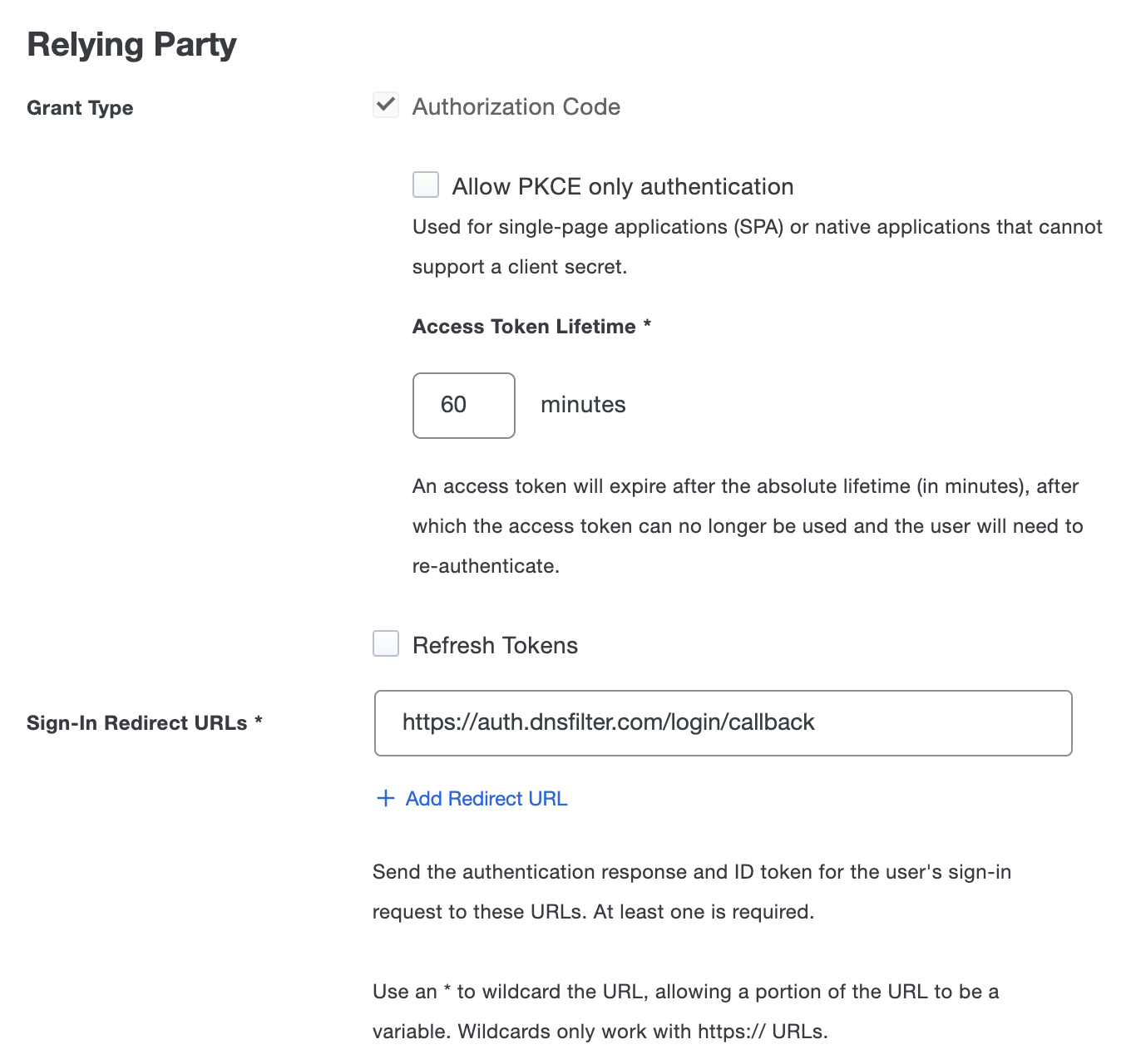Open a second redirect URL entry
Image resolution: width=1131 pixels, height=1064 pixels.
471,798
